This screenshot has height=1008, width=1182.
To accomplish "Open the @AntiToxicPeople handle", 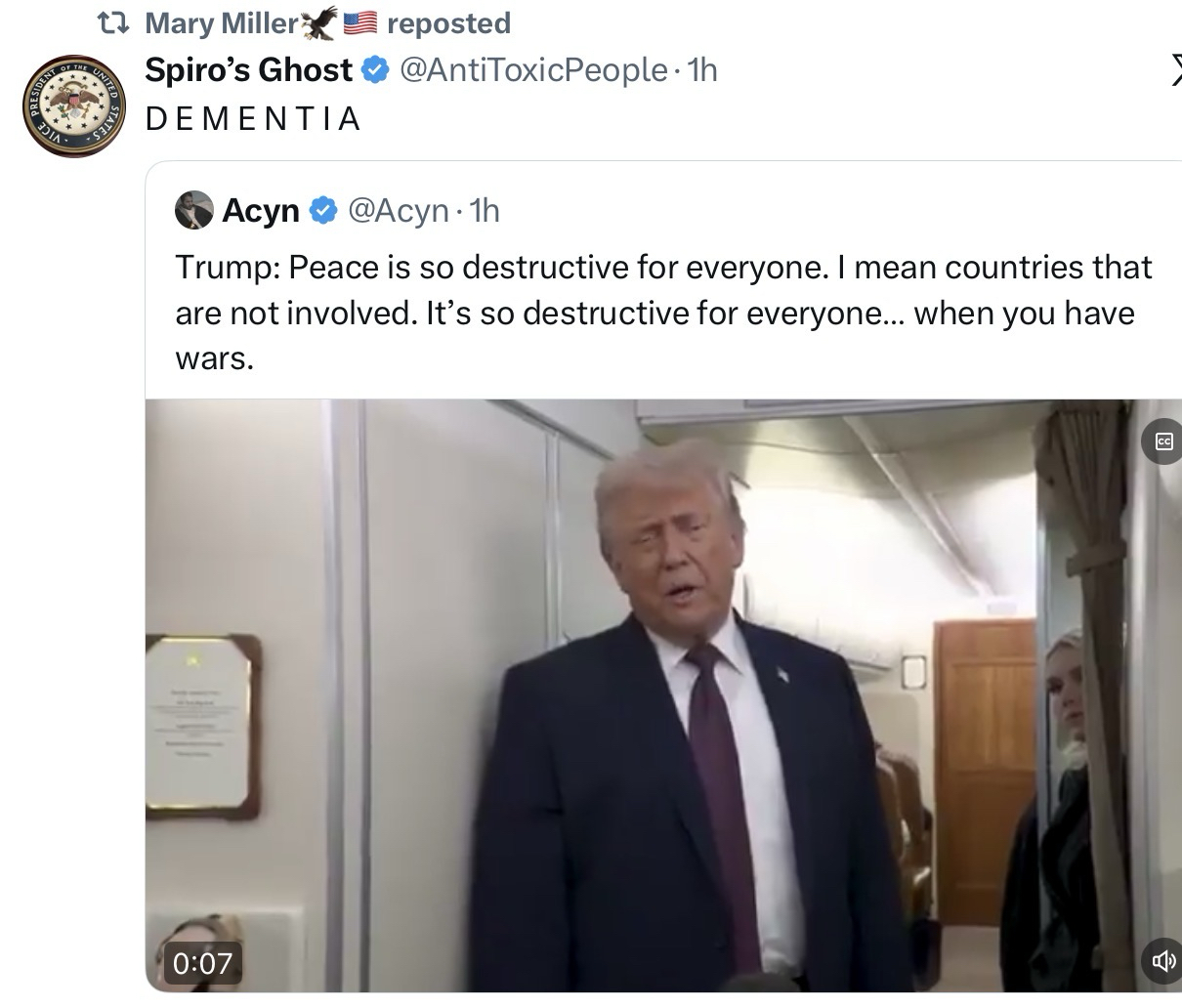I will pyautogui.click(x=533, y=70).
